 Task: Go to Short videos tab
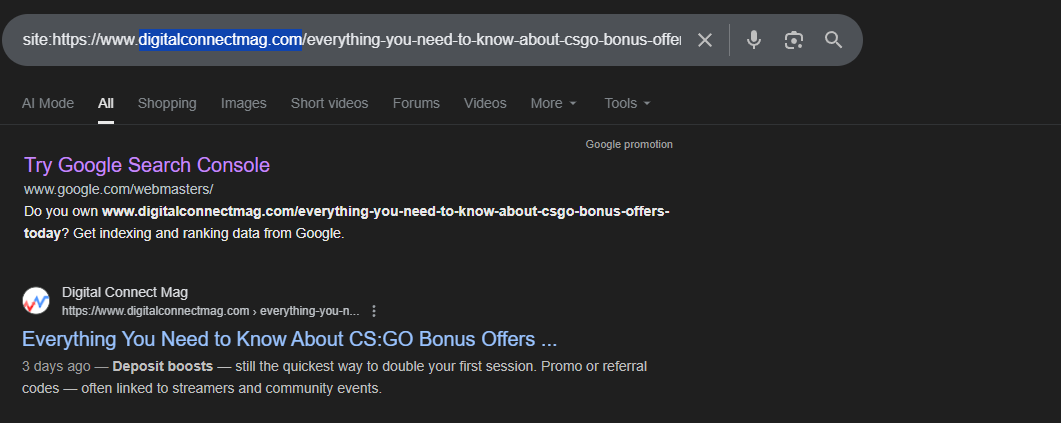[x=329, y=103]
